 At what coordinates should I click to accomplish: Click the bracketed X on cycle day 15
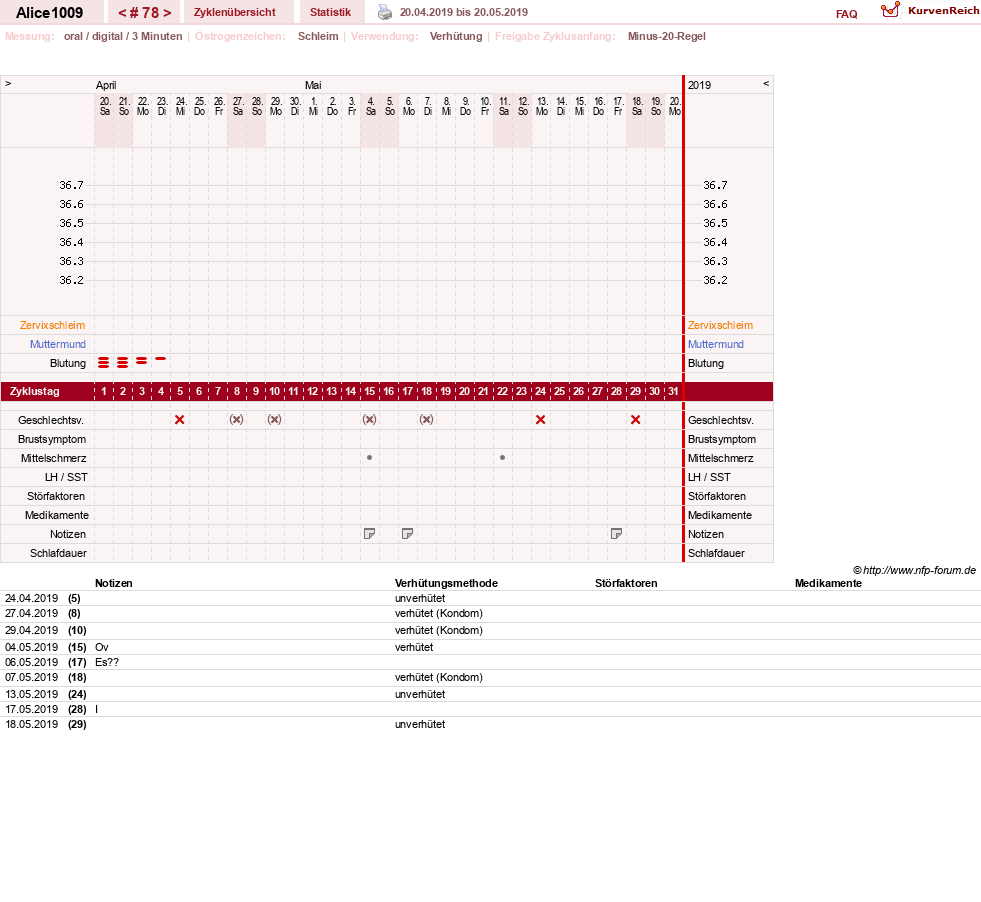click(x=370, y=420)
